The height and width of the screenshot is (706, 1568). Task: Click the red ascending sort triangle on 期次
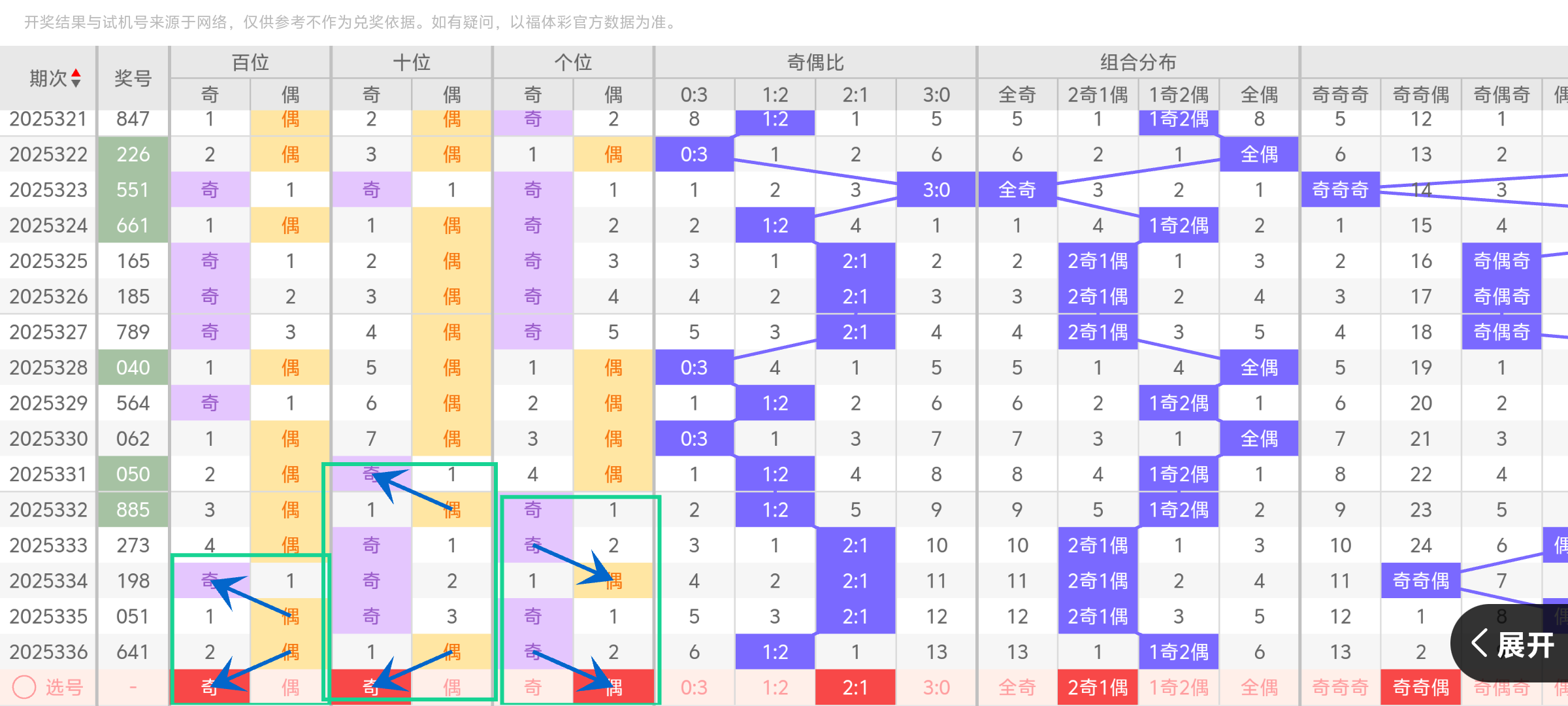pos(76,74)
